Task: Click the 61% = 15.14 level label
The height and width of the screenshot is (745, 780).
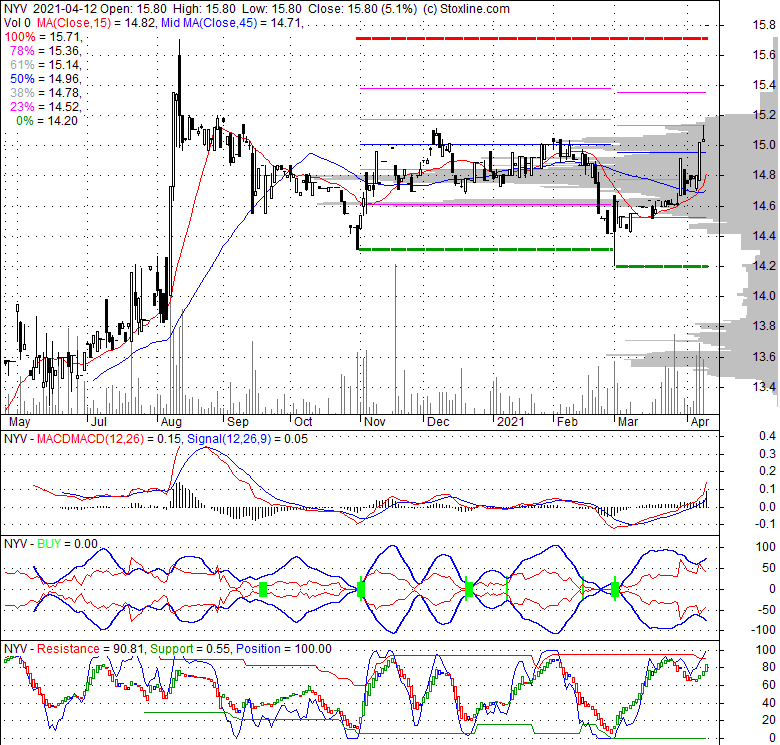Action: point(45,65)
